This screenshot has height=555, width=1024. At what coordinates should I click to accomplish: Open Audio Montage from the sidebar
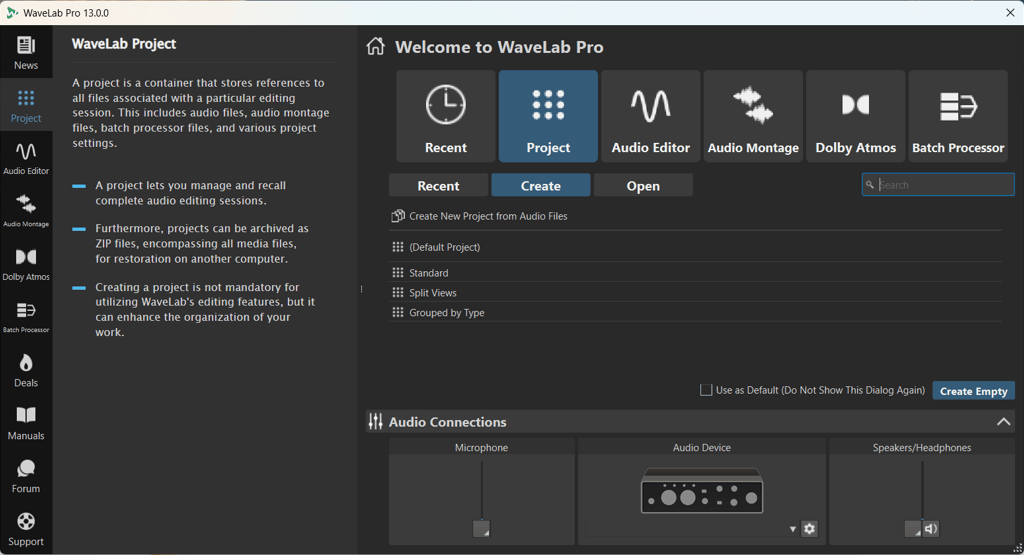[x=26, y=211]
